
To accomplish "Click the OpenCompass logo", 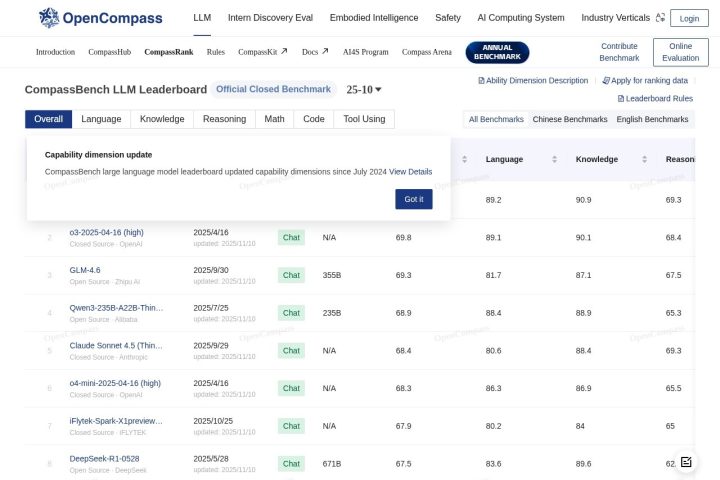I will coord(100,18).
